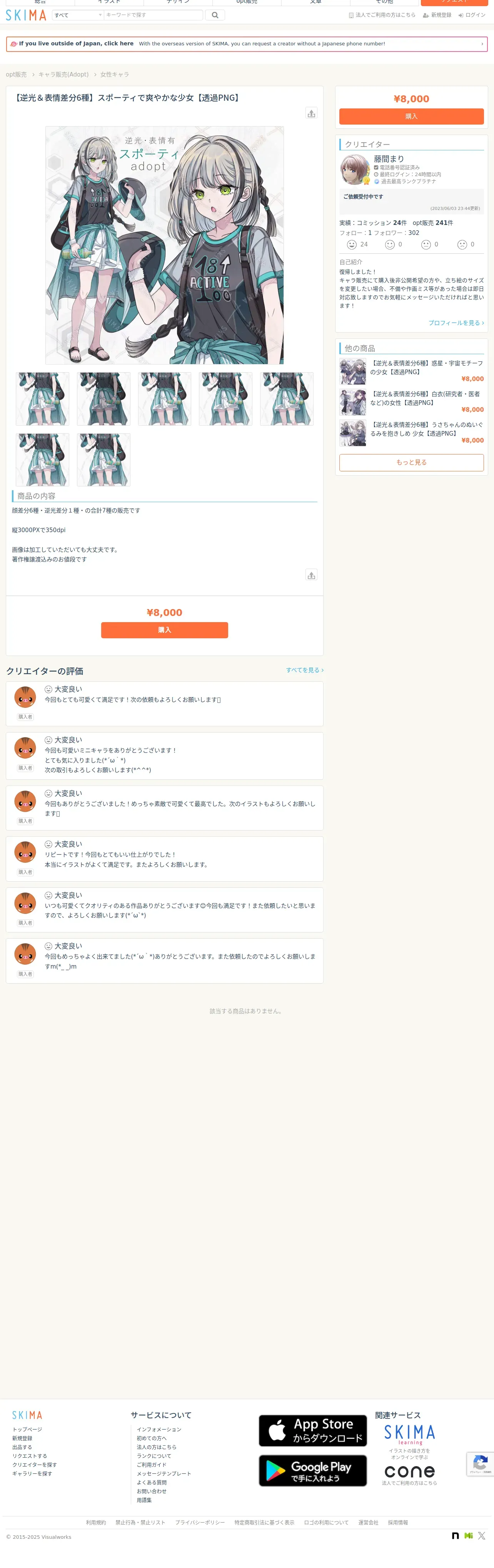
Task: Open thumbnail of 惑星・宇宙モチーフ product
Action: point(353,371)
